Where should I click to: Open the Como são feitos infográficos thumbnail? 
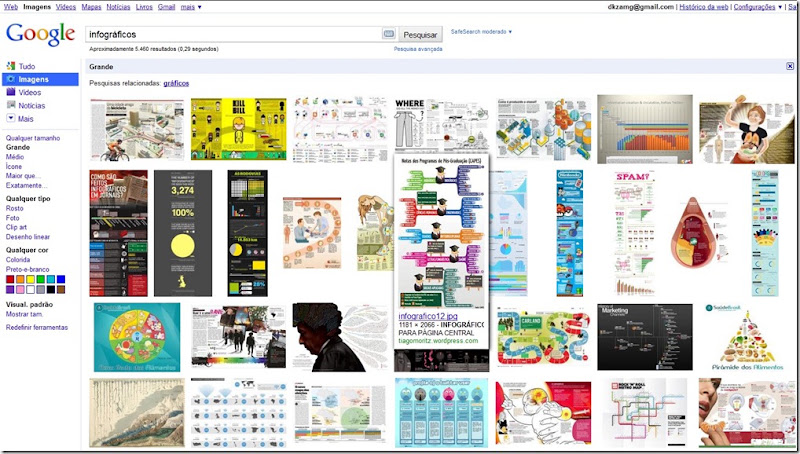[x=118, y=233]
